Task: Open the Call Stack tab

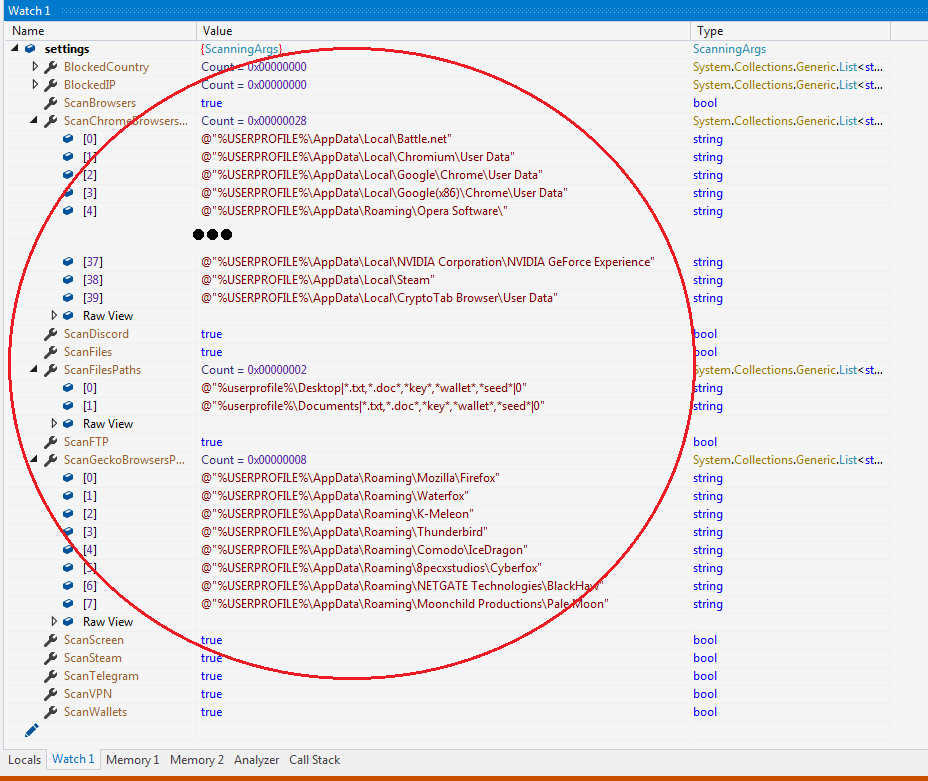Action: tap(314, 760)
